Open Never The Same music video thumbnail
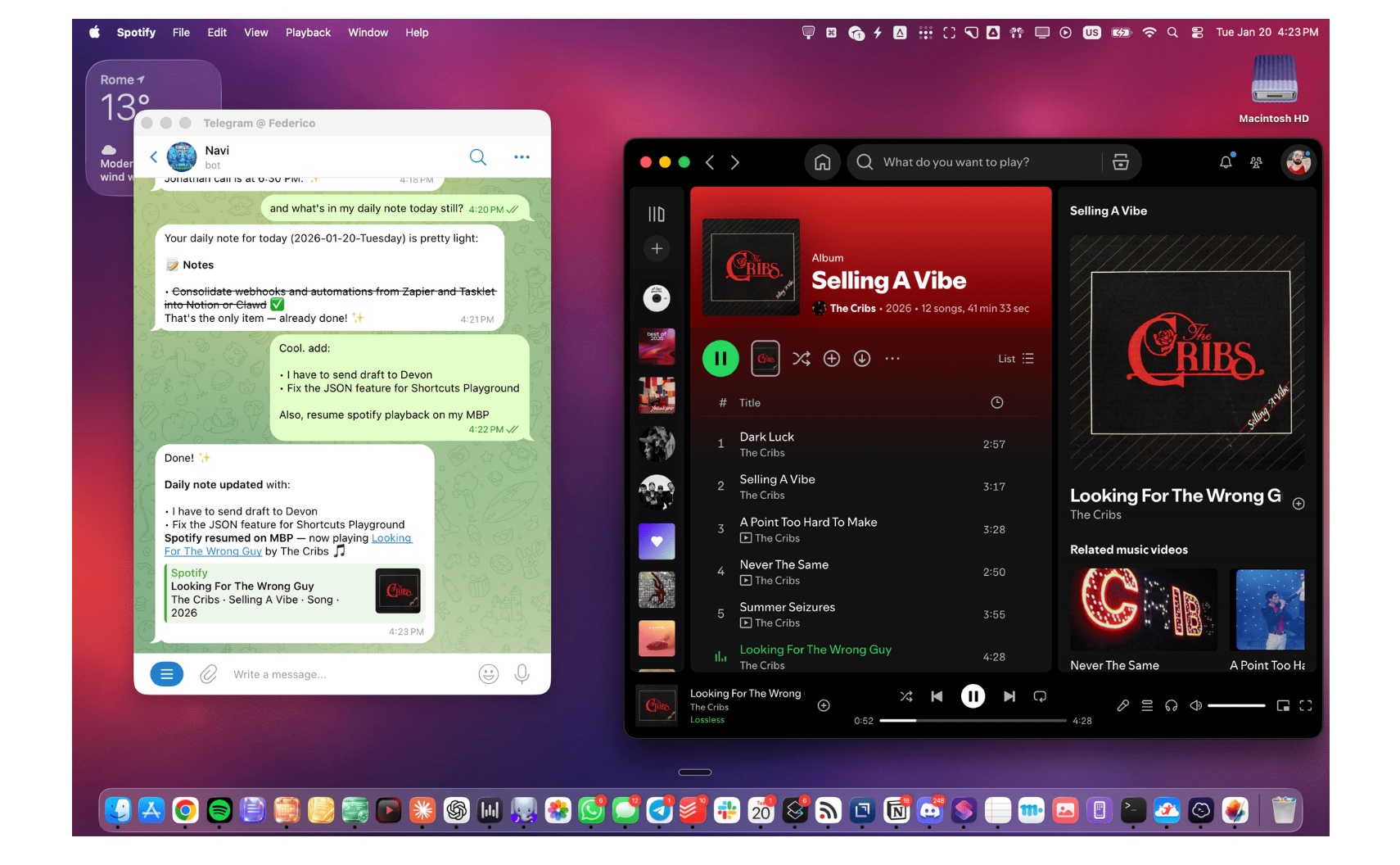Viewport: 1400px width, 865px height. point(1144,609)
